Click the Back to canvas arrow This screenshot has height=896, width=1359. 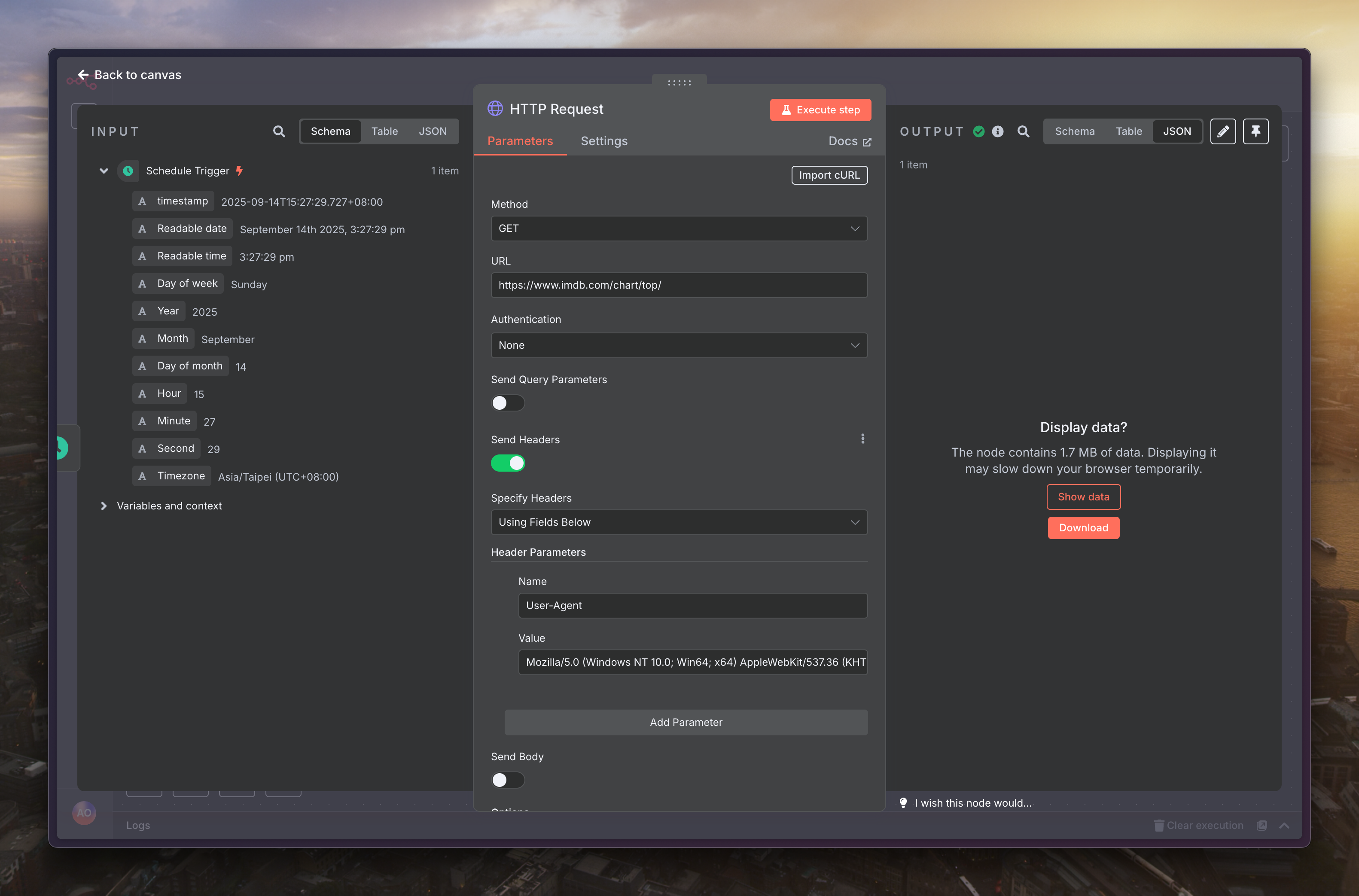point(83,75)
